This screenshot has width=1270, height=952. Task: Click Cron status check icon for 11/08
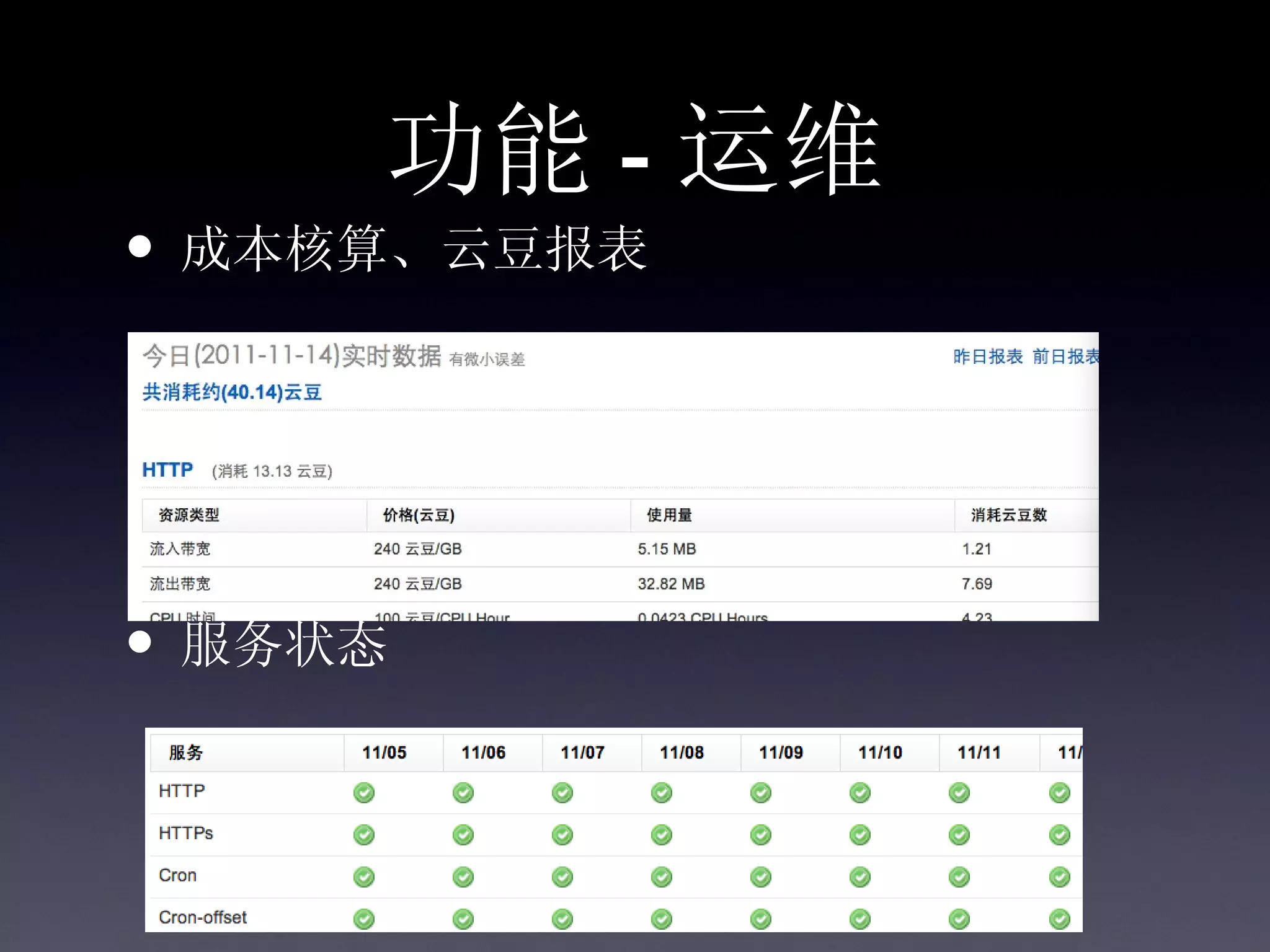point(662,877)
